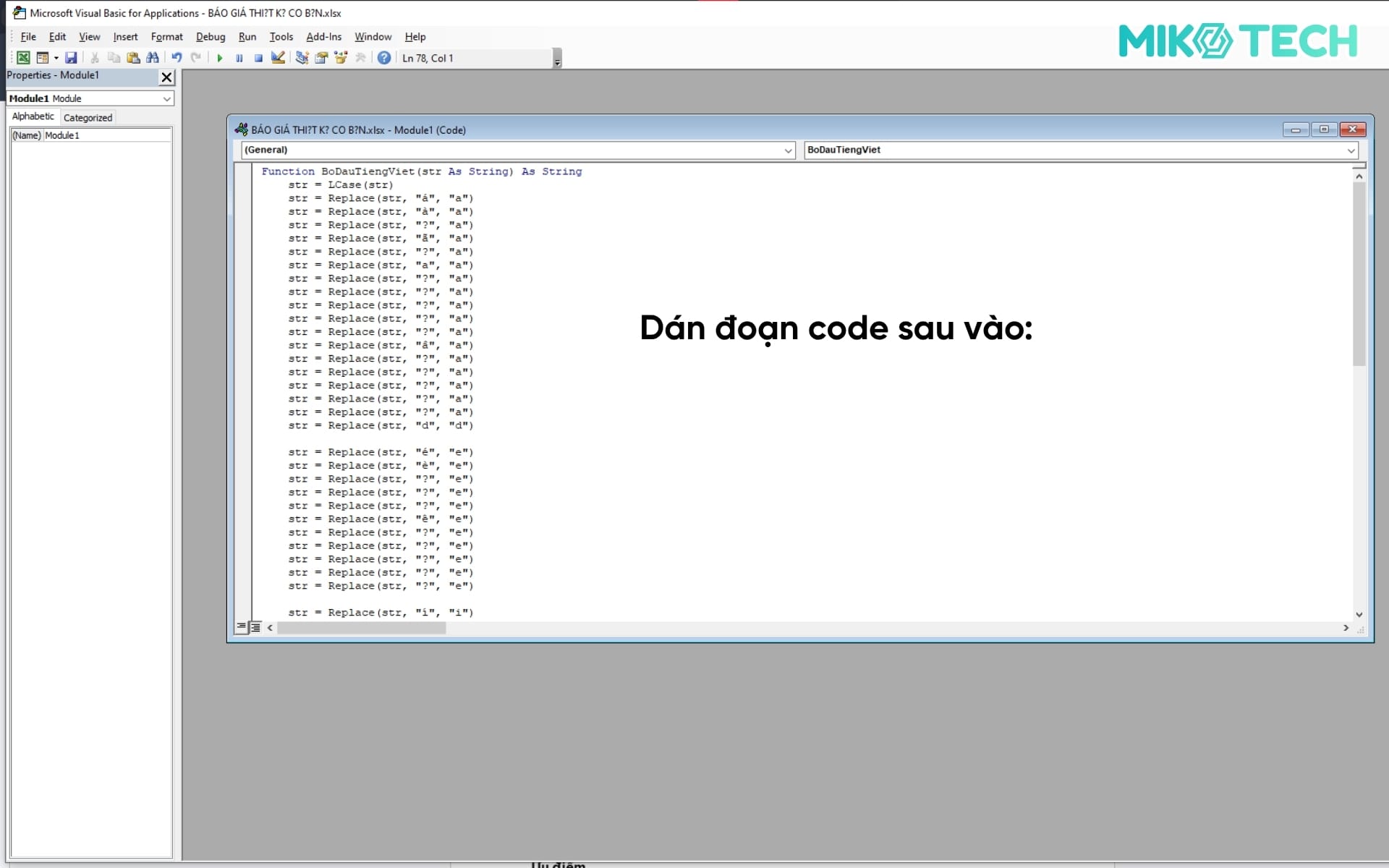Click the code window horizontal scrollbar thumb

pos(362,628)
